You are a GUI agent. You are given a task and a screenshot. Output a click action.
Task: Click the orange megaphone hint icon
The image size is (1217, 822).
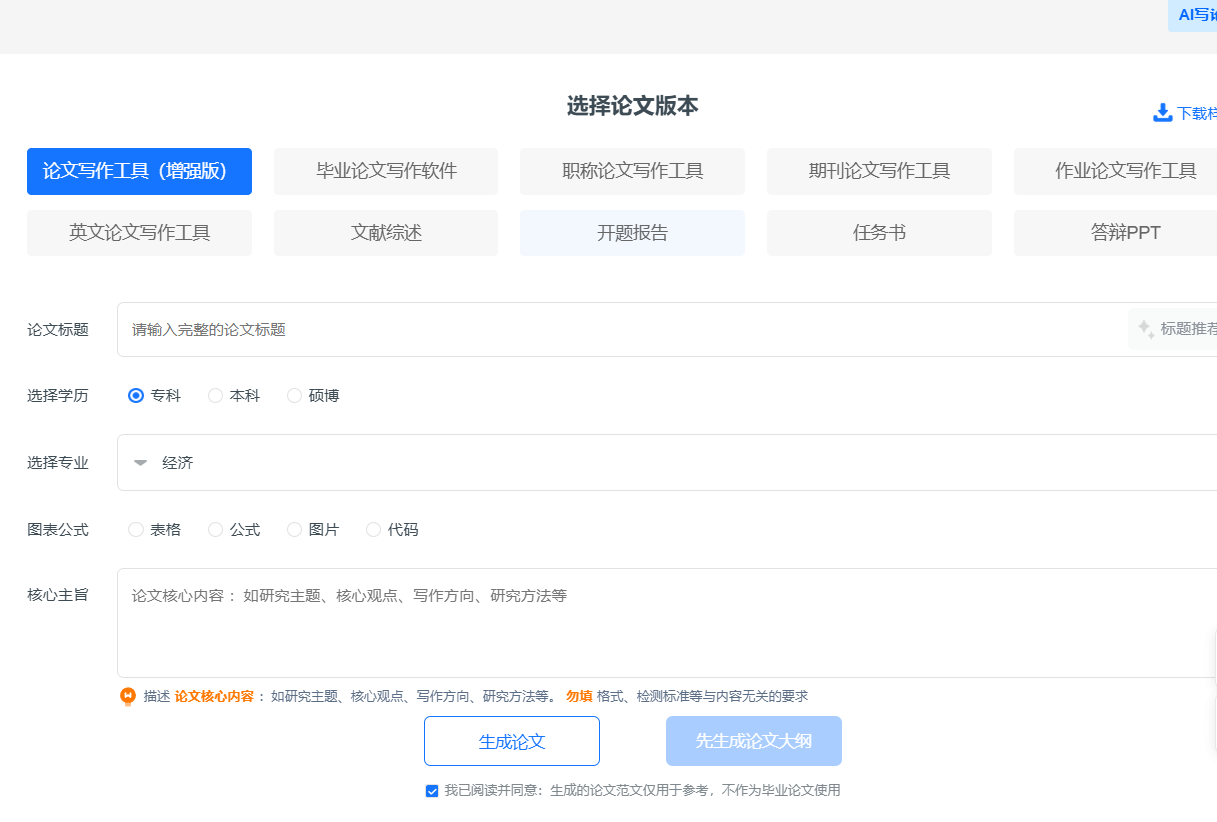[128, 696]
